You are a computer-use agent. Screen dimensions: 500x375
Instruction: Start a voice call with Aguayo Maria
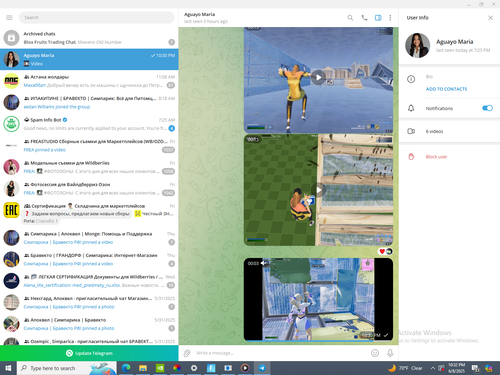364,18
